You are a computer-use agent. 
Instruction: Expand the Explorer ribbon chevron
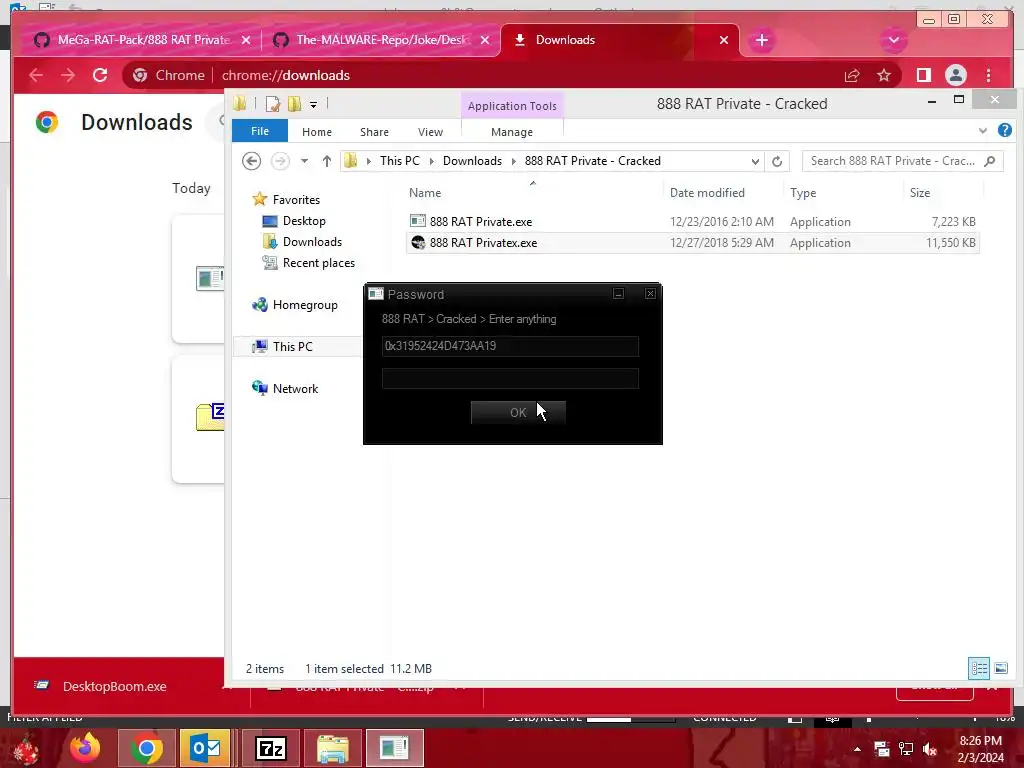(983, 131)
